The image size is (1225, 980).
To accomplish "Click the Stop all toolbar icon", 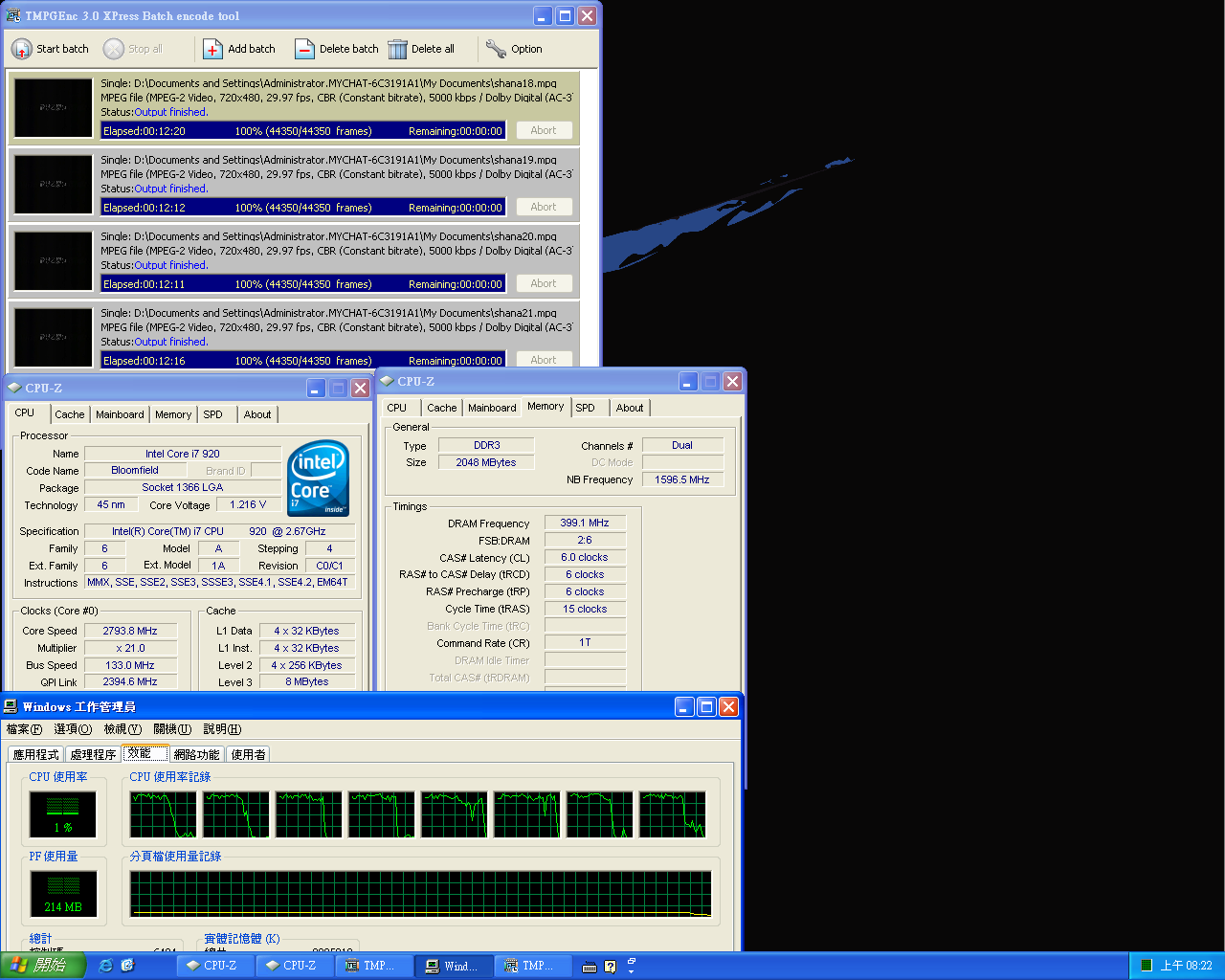I will [x=114, y=49].
